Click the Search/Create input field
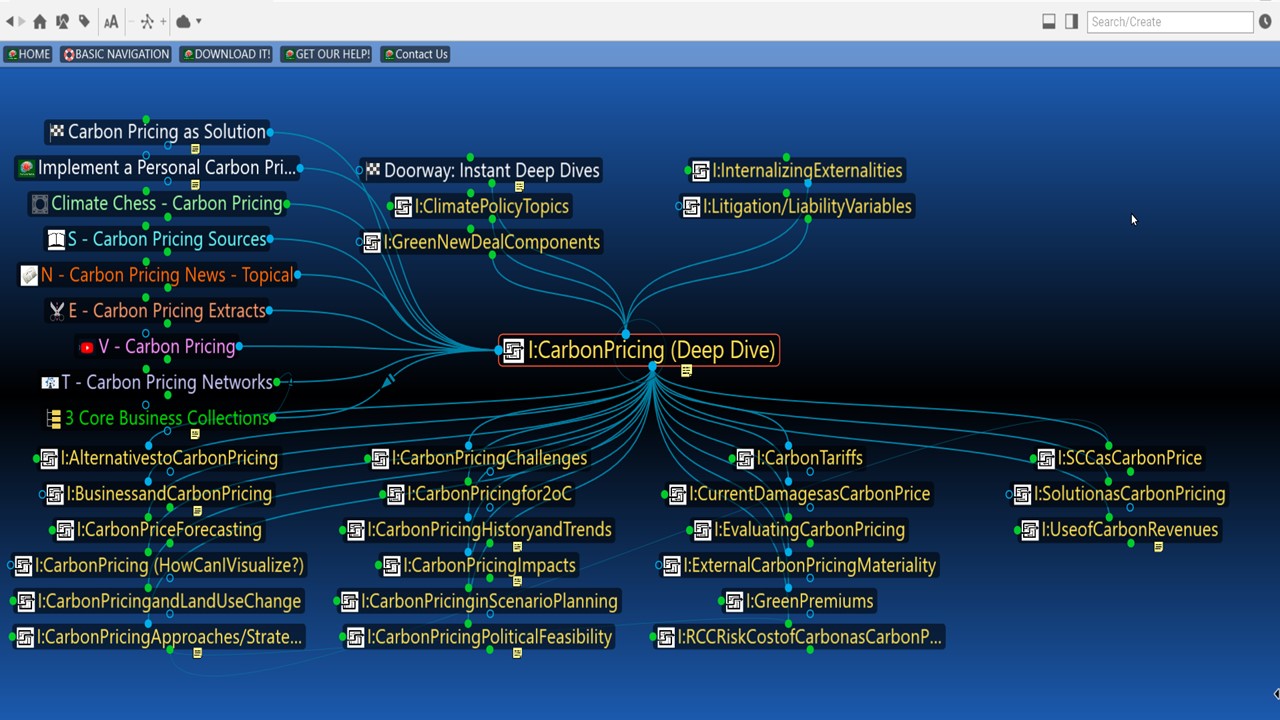The height and width of the screenshot is (720, 1280). pyautogui.click(x=1169, y=21)
